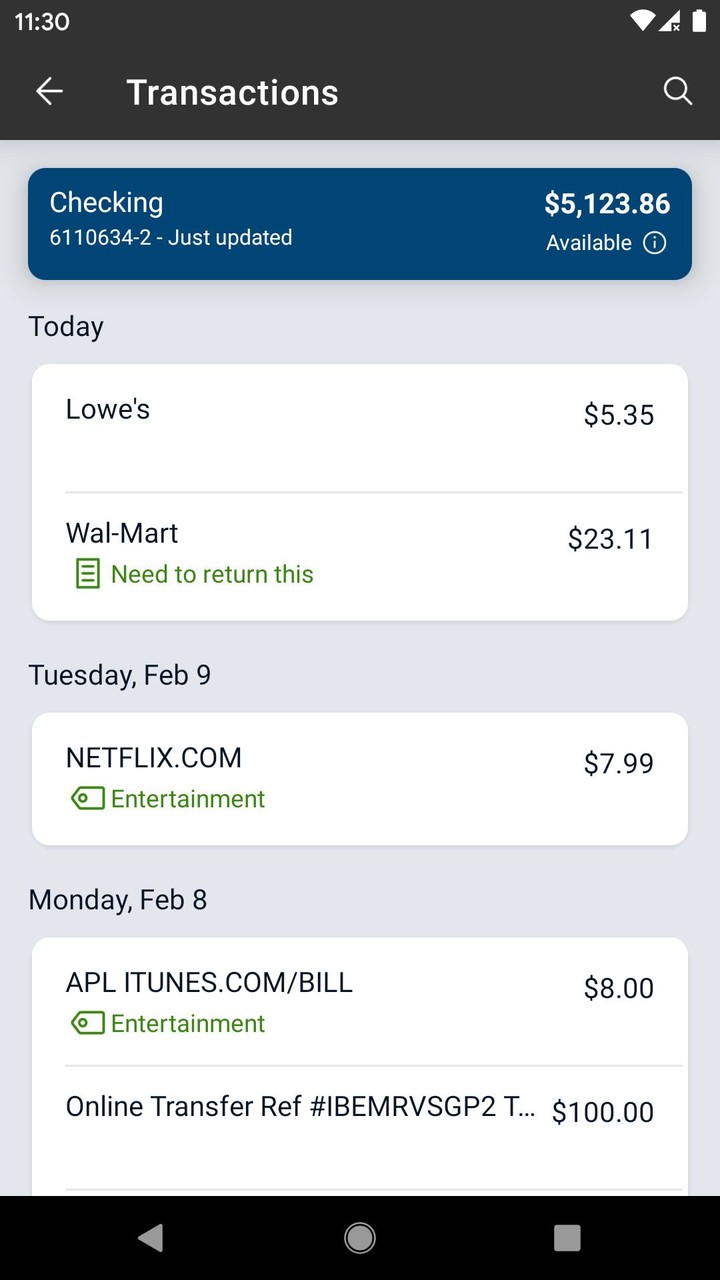Screen dimensions: 720x1280
Task: Open the NETFLIX.COM transaction
Action: tap(360, 778)
